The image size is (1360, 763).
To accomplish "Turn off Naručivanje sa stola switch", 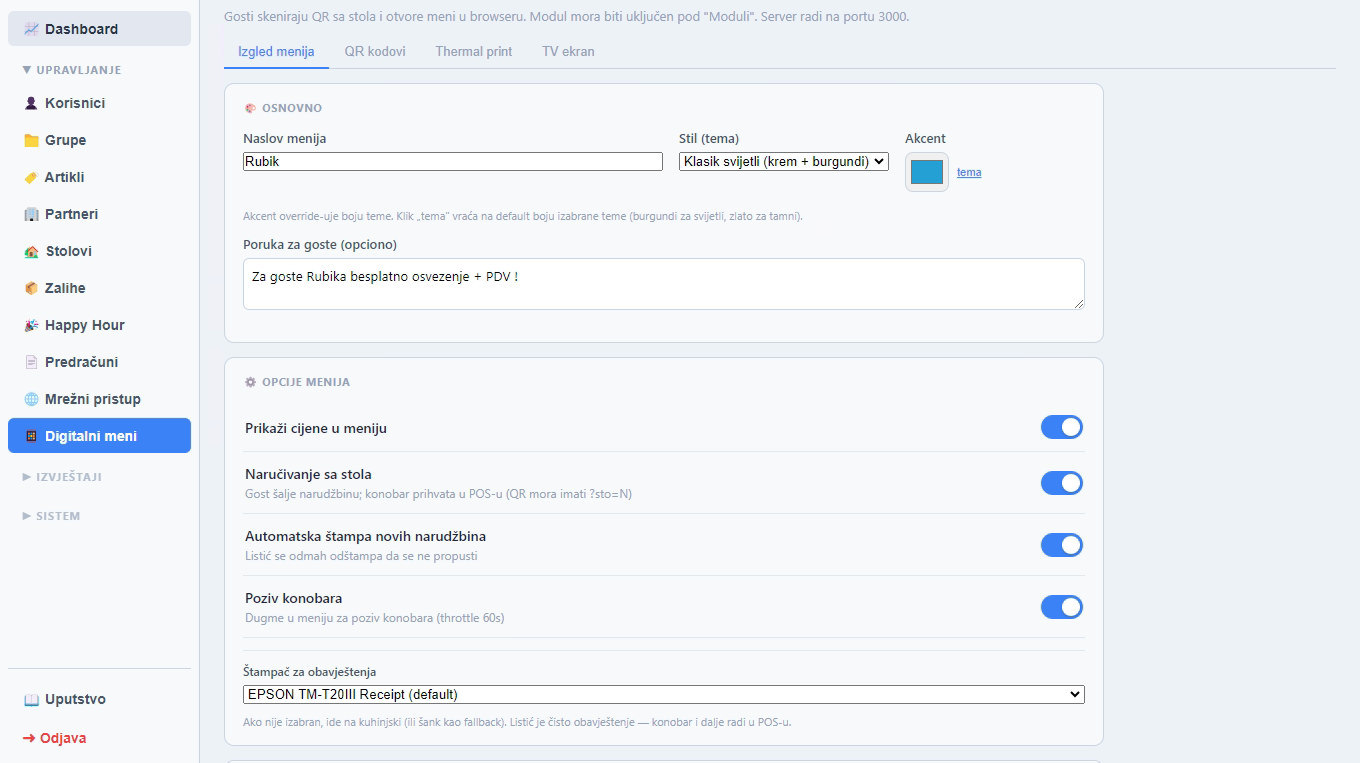I will coord(1062,483).
